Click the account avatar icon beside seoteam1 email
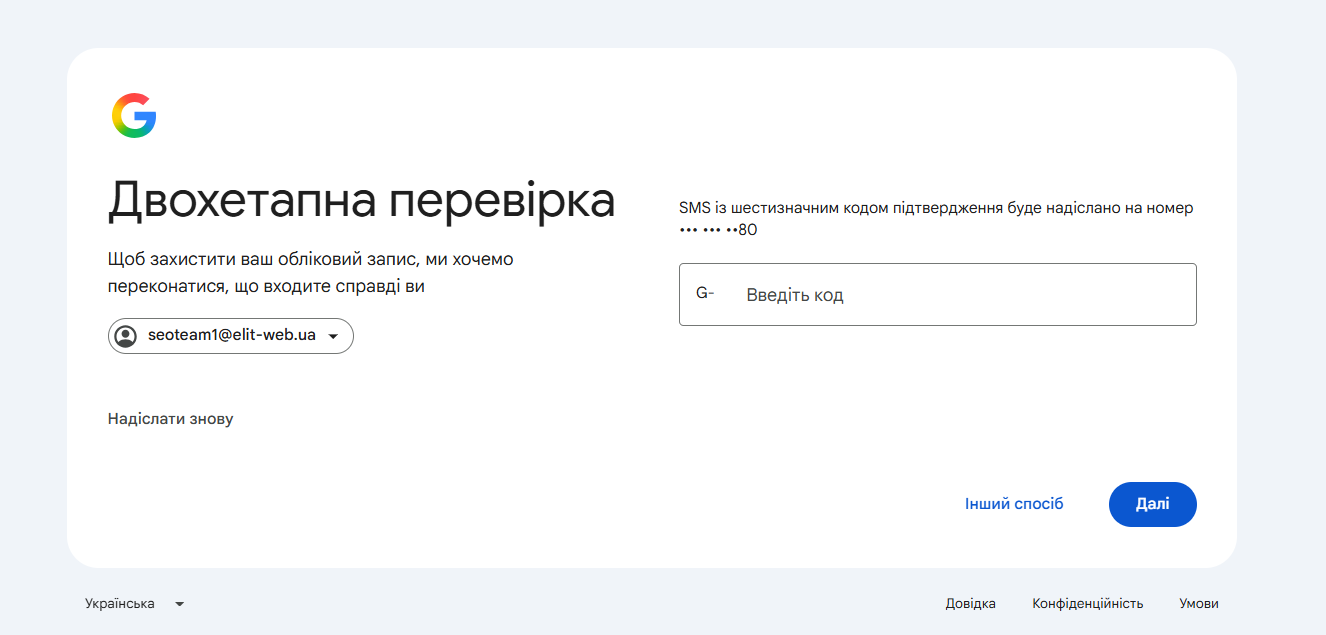Viewport: 1326px width, 635px height. pos(126,336)
